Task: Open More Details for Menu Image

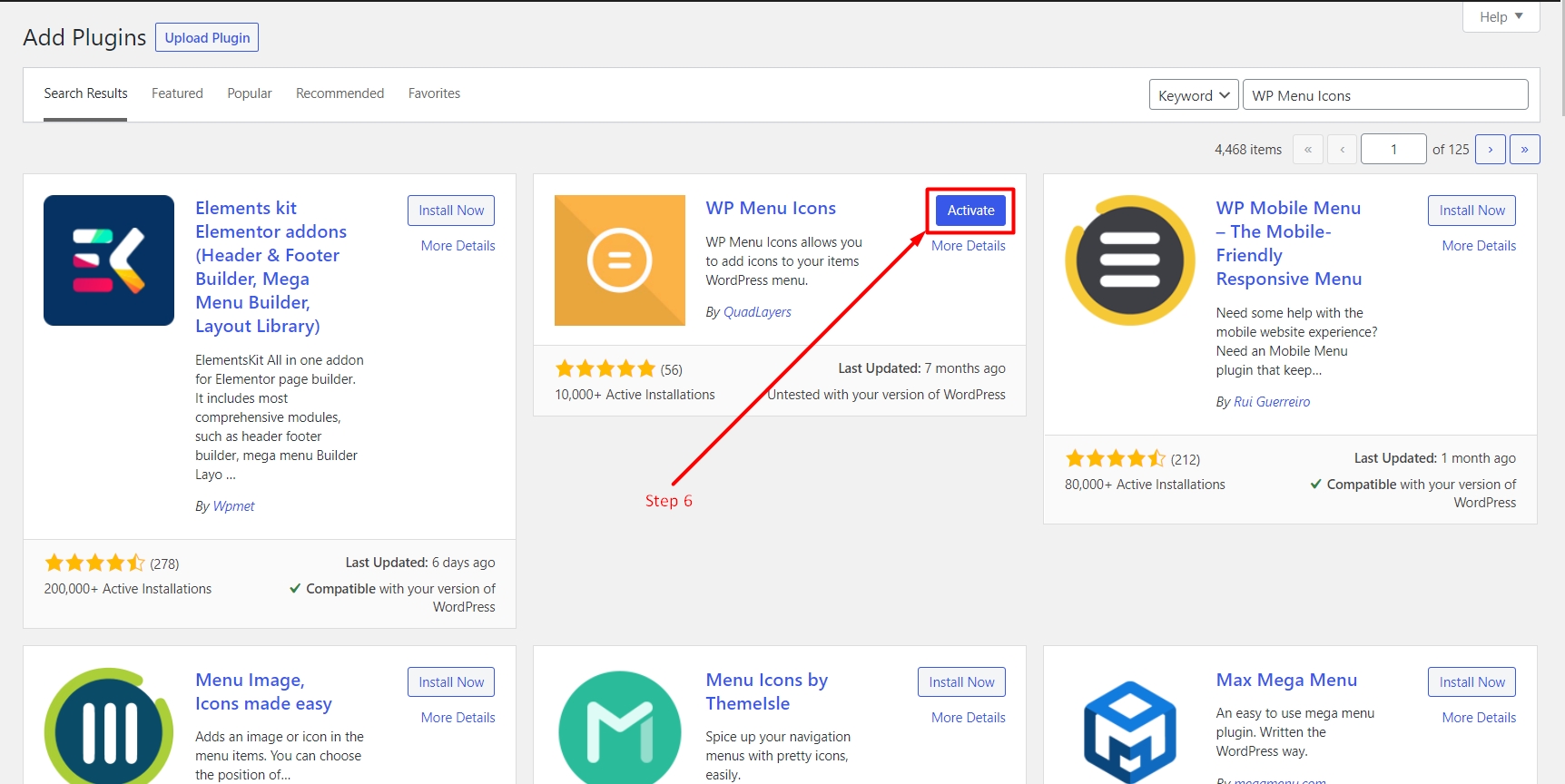Action: coord(458,718)
